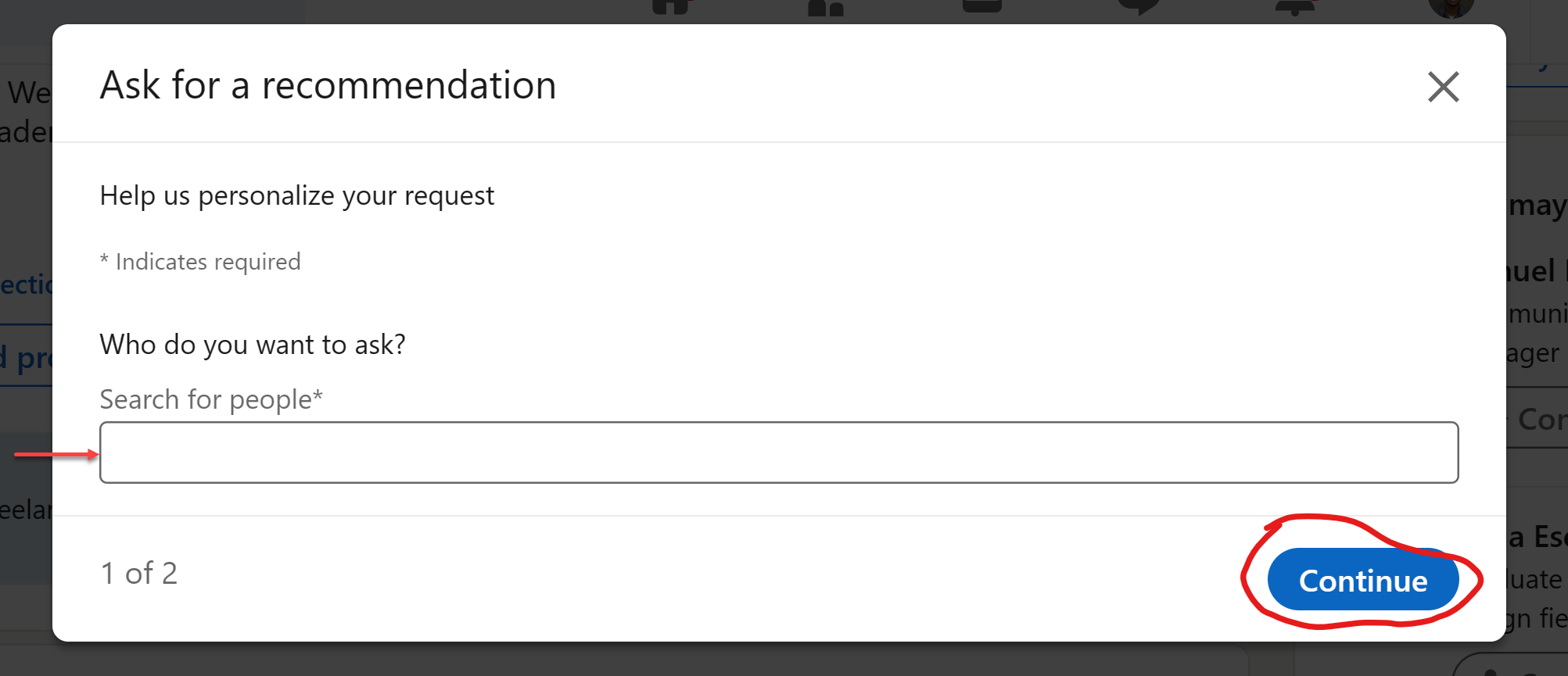Click the blue Continue button
Viewport: 1568px width, 676px height.
pyautogui.click(x=1363, y=580)
